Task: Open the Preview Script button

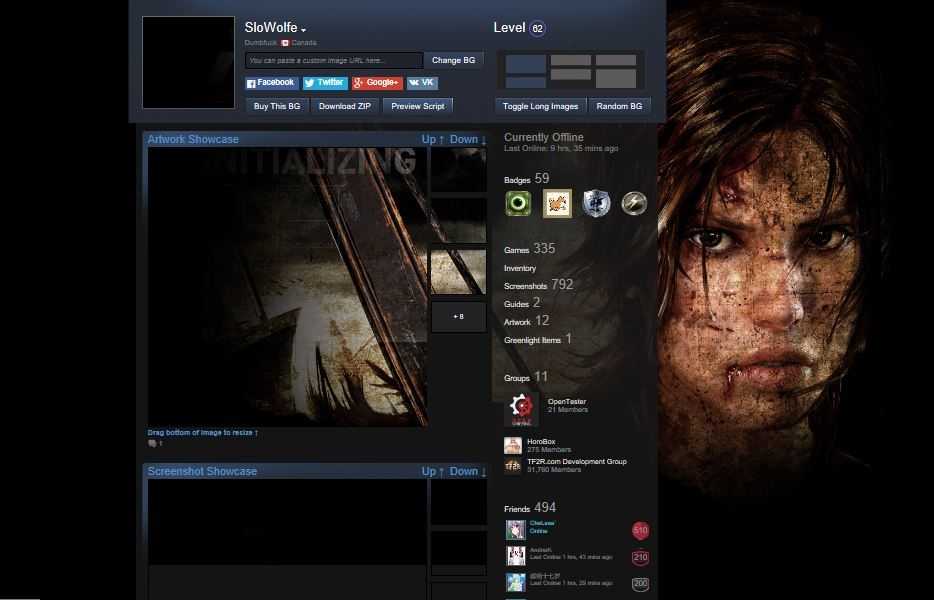Action: coord(418,106)
